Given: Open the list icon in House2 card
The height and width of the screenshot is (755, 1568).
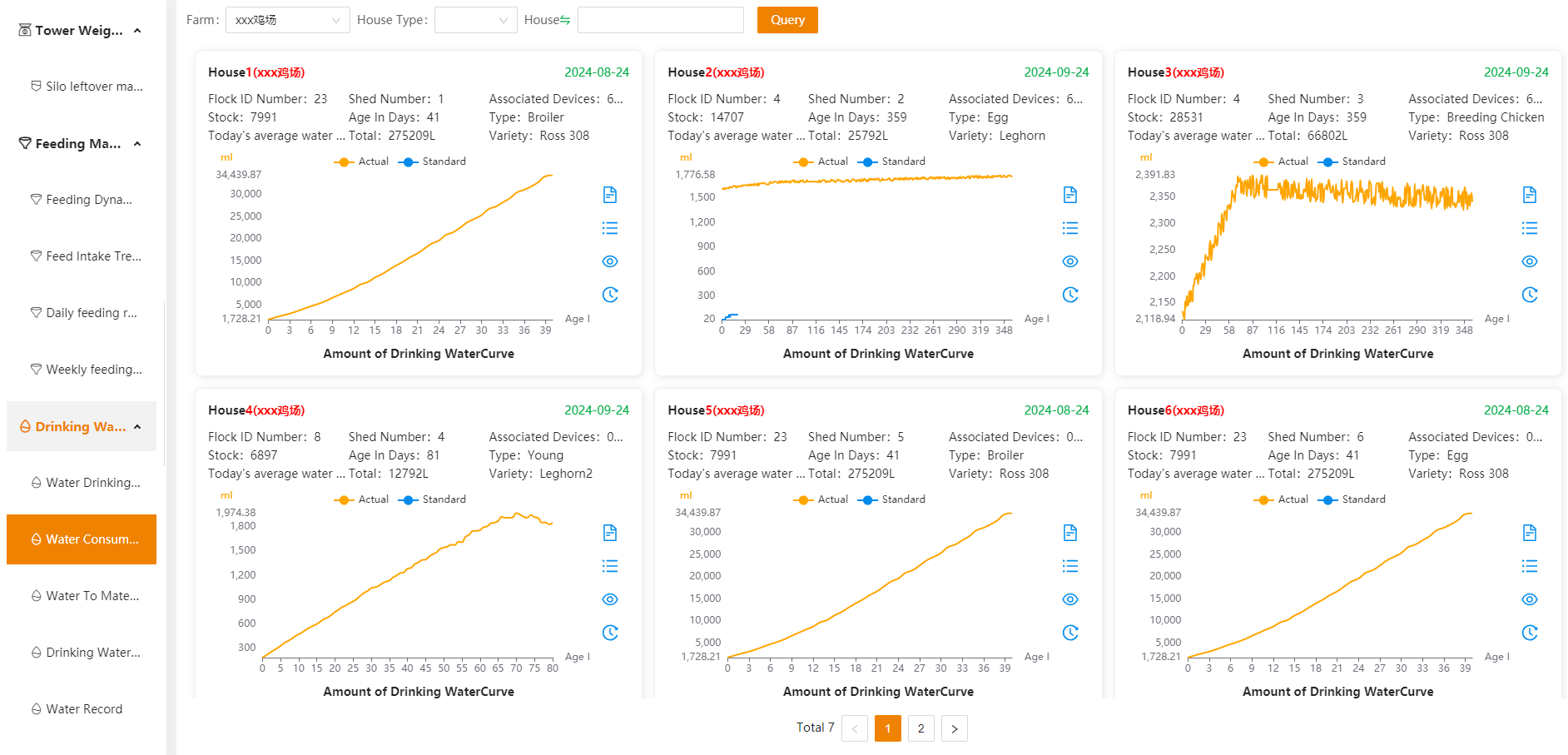Looking at the screenshot, I should pos(1070,228).
